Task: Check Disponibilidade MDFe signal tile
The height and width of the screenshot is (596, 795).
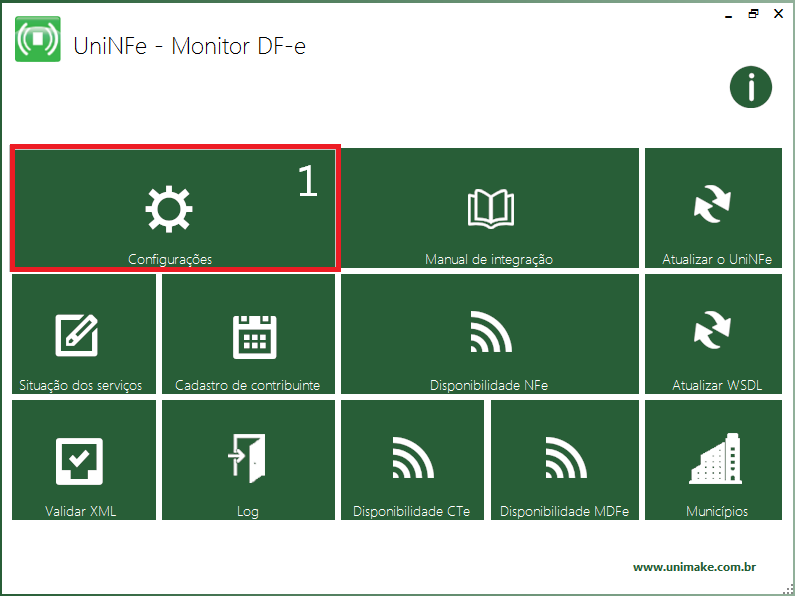Action: [565, 460]
